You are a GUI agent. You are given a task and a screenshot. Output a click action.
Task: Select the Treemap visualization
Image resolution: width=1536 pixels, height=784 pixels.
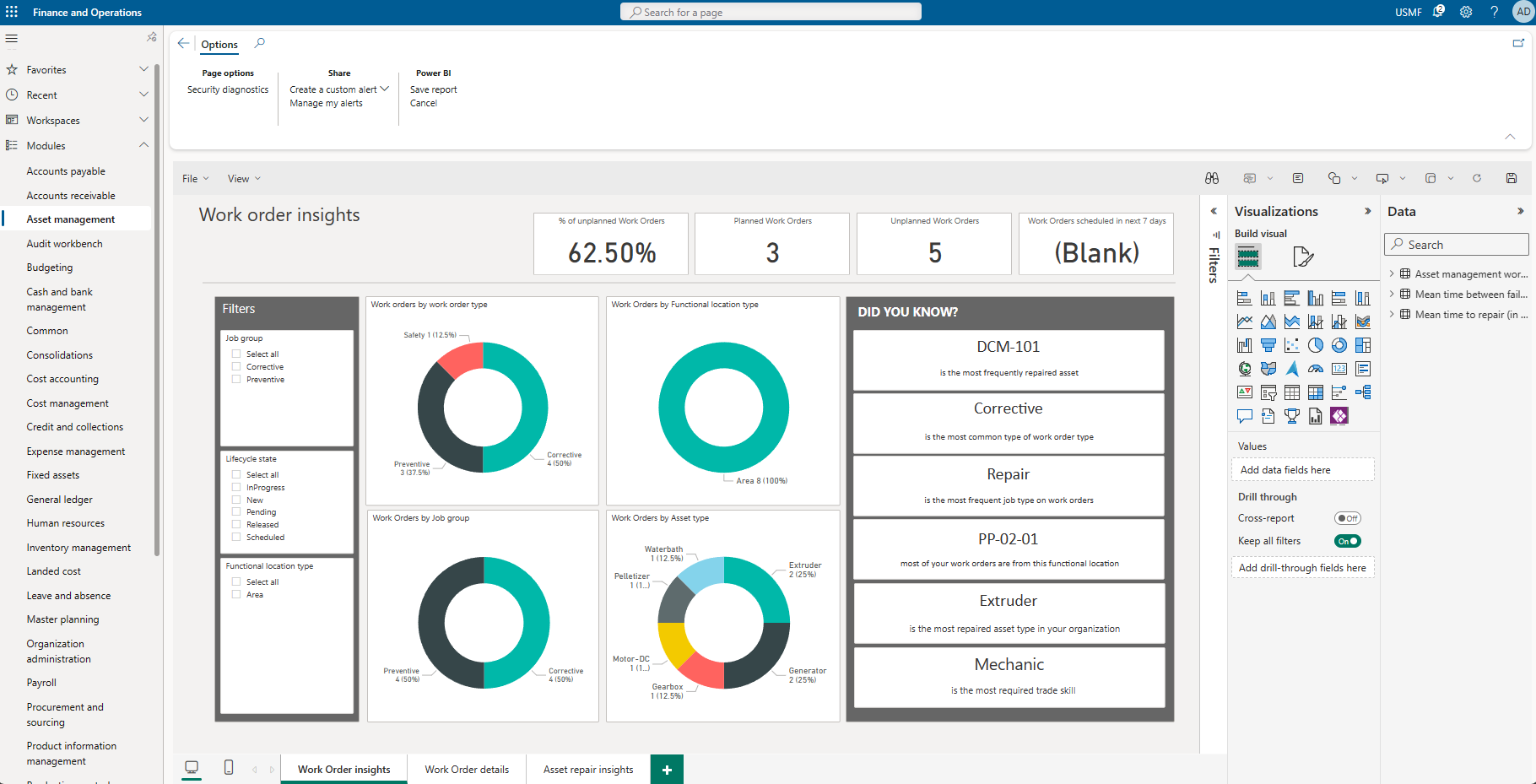(1363, 344)
